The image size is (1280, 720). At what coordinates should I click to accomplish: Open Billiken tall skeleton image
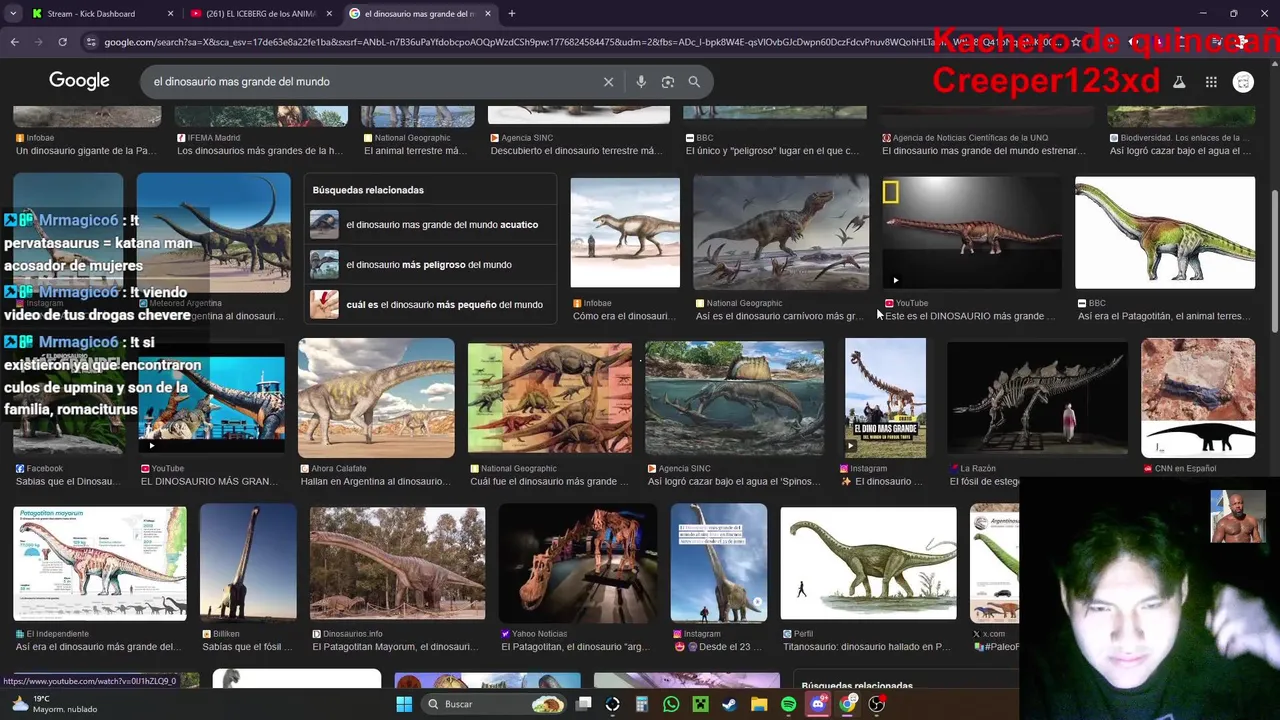point(248,563)
